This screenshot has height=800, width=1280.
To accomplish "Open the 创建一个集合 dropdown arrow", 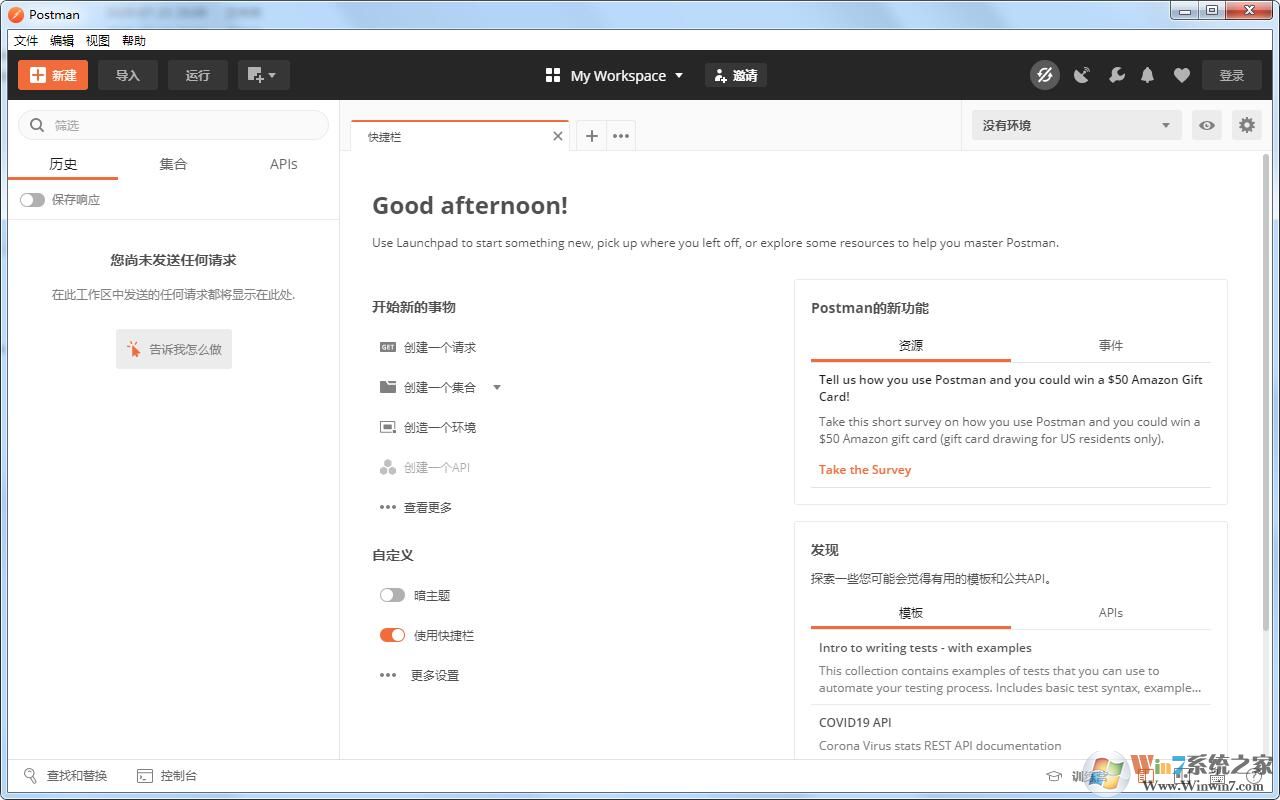I will 497,387.
